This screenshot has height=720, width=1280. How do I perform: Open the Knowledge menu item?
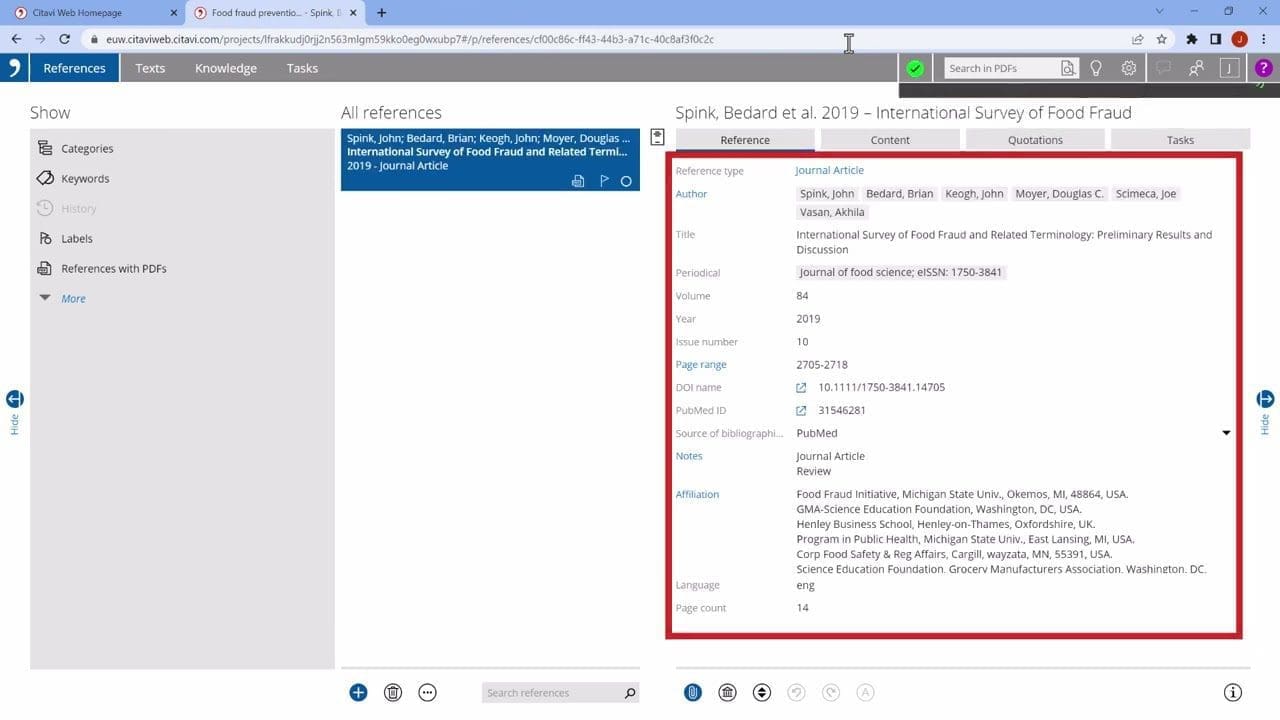pyautogui.click(x=225, y=68)
